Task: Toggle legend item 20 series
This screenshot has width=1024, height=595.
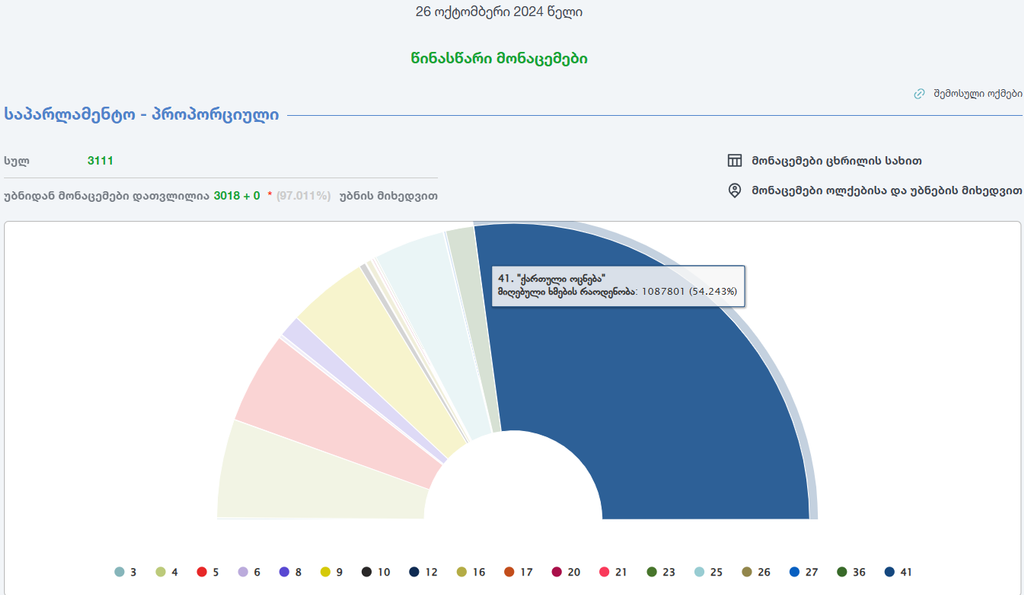Action: click(566, 572)
